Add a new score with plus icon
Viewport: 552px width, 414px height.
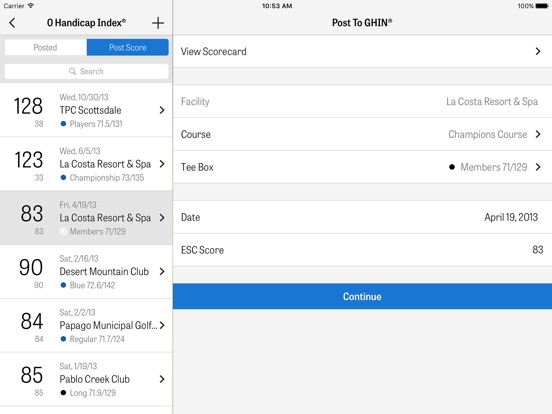click(158, 23)
